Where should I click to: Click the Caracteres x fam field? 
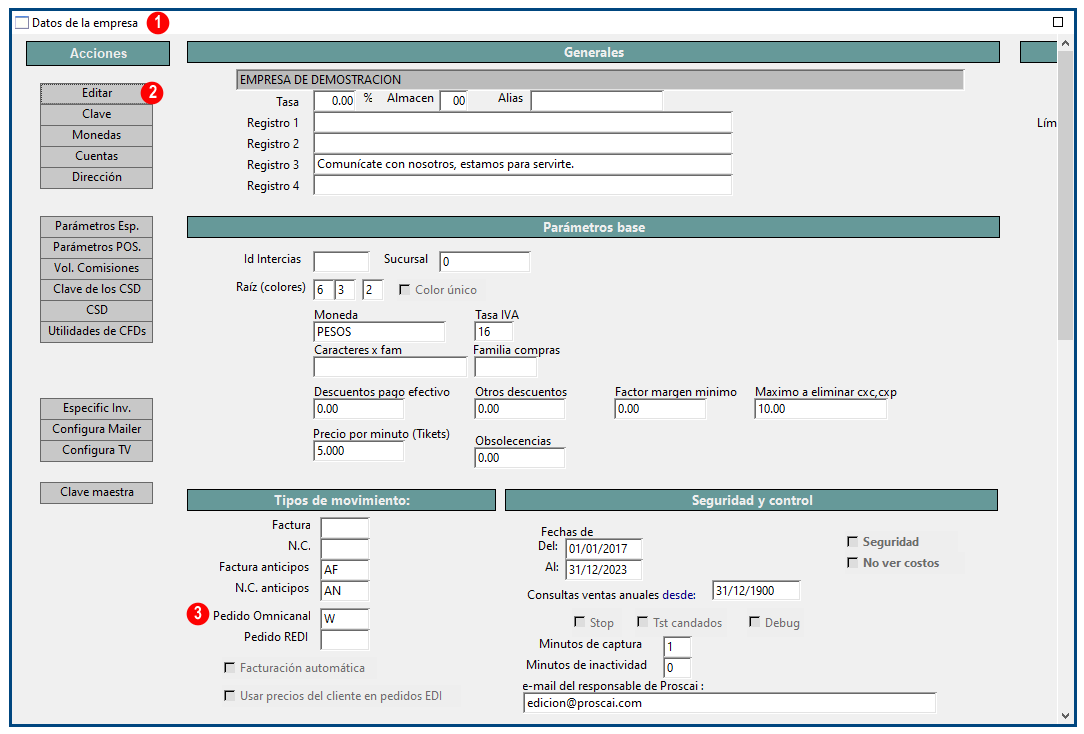[x=391, y=367]
